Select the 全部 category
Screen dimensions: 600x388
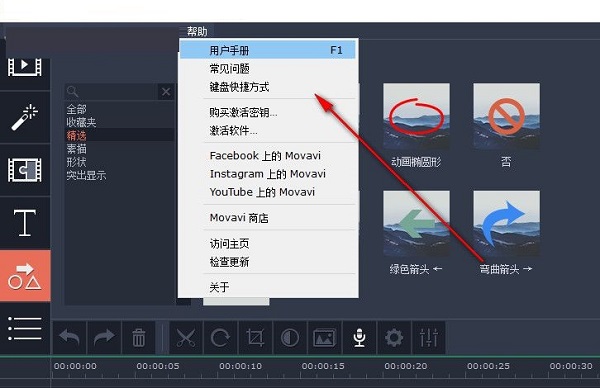pos(77,109)
